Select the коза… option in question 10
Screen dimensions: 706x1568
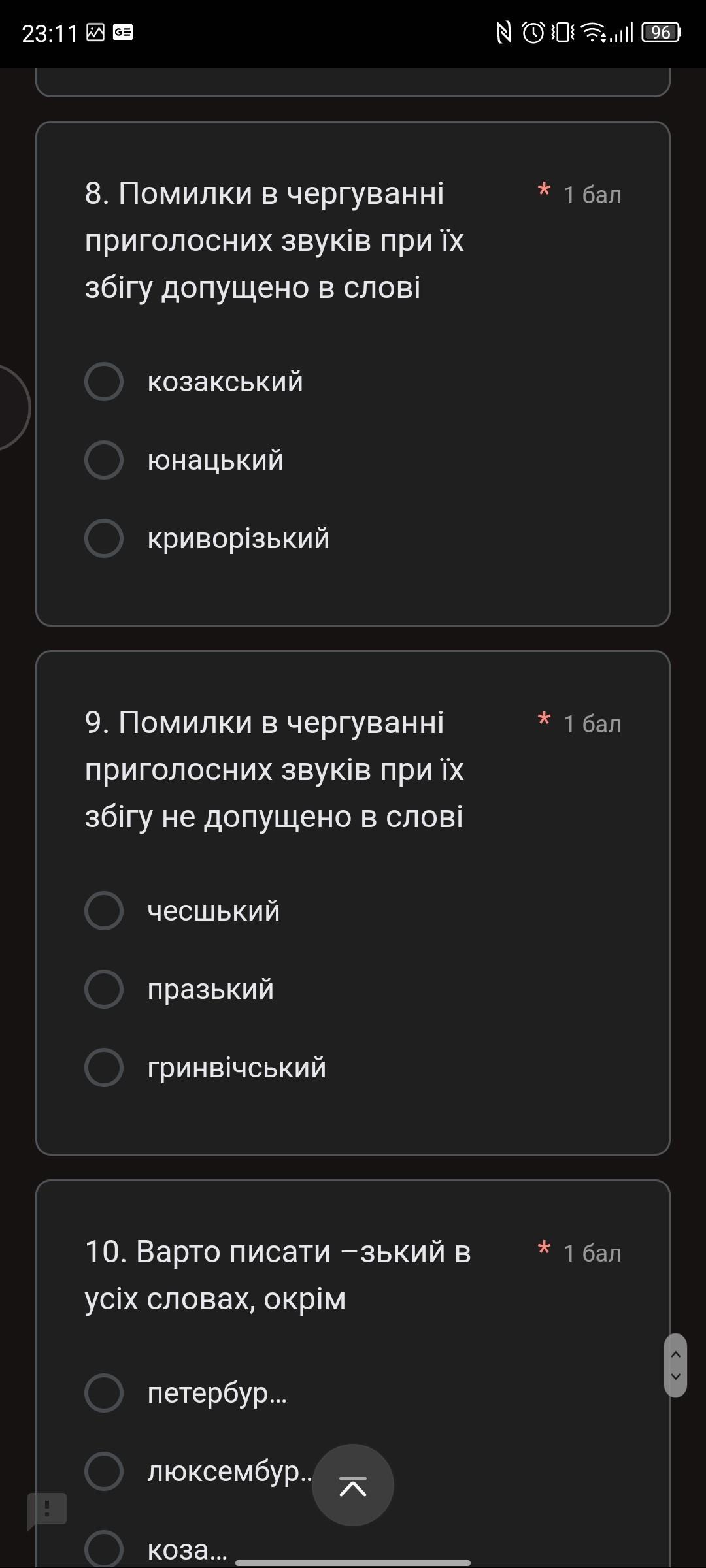pyautogui.click(x=104, y=1548)
